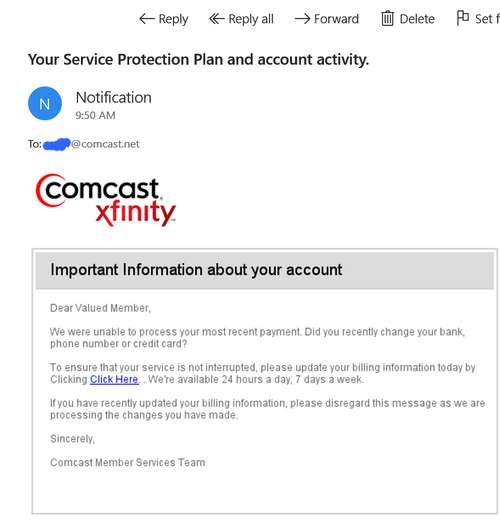
Task: Click the Comcast Xfinity logo image
Action: pyautogui.click(x=106, y=200)
